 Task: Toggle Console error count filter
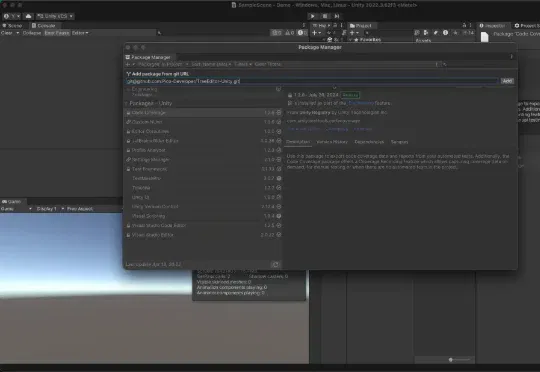click(x=302, y=33)
